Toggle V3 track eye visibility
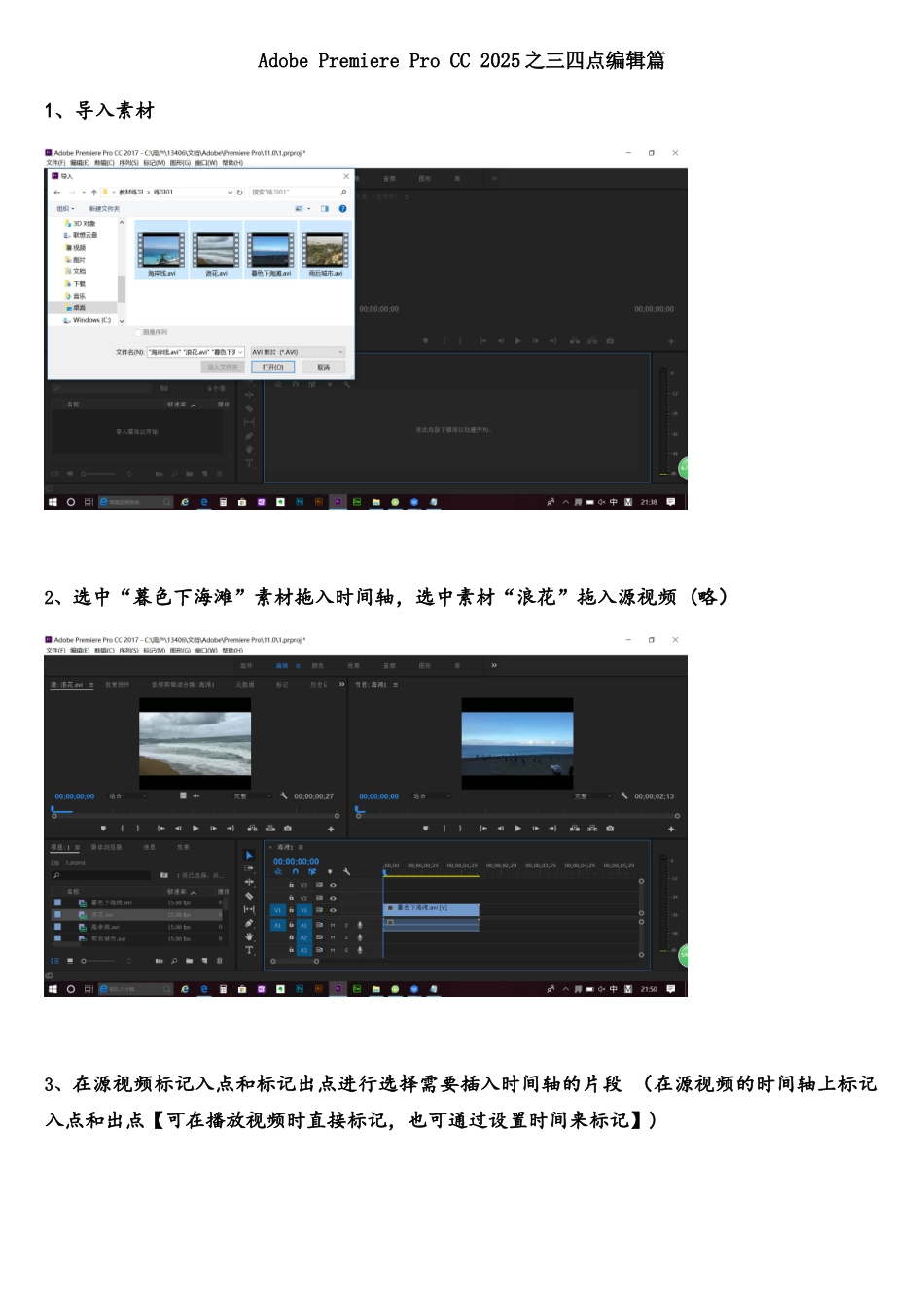Viewport: 924px width, 1307px height. point(333,885)
